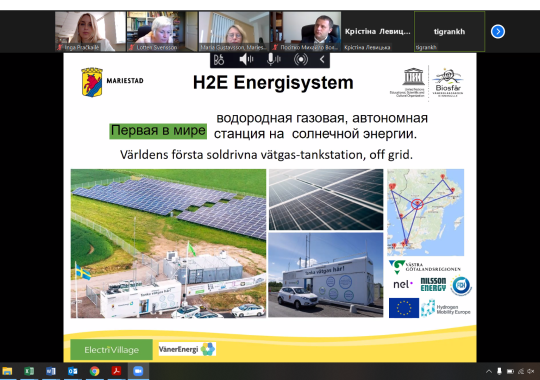Toggle the surround broadcast icon in overlay
The width and height of the screenshot is (540, 380).
[301, 60]
